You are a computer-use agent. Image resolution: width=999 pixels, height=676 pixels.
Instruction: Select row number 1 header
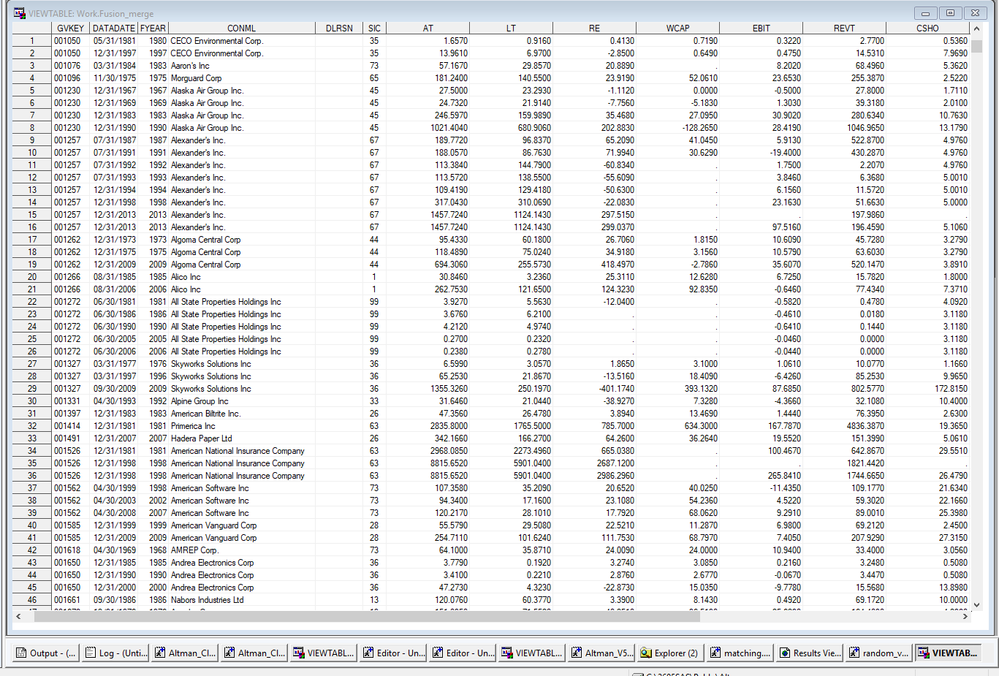pos(32,41)
